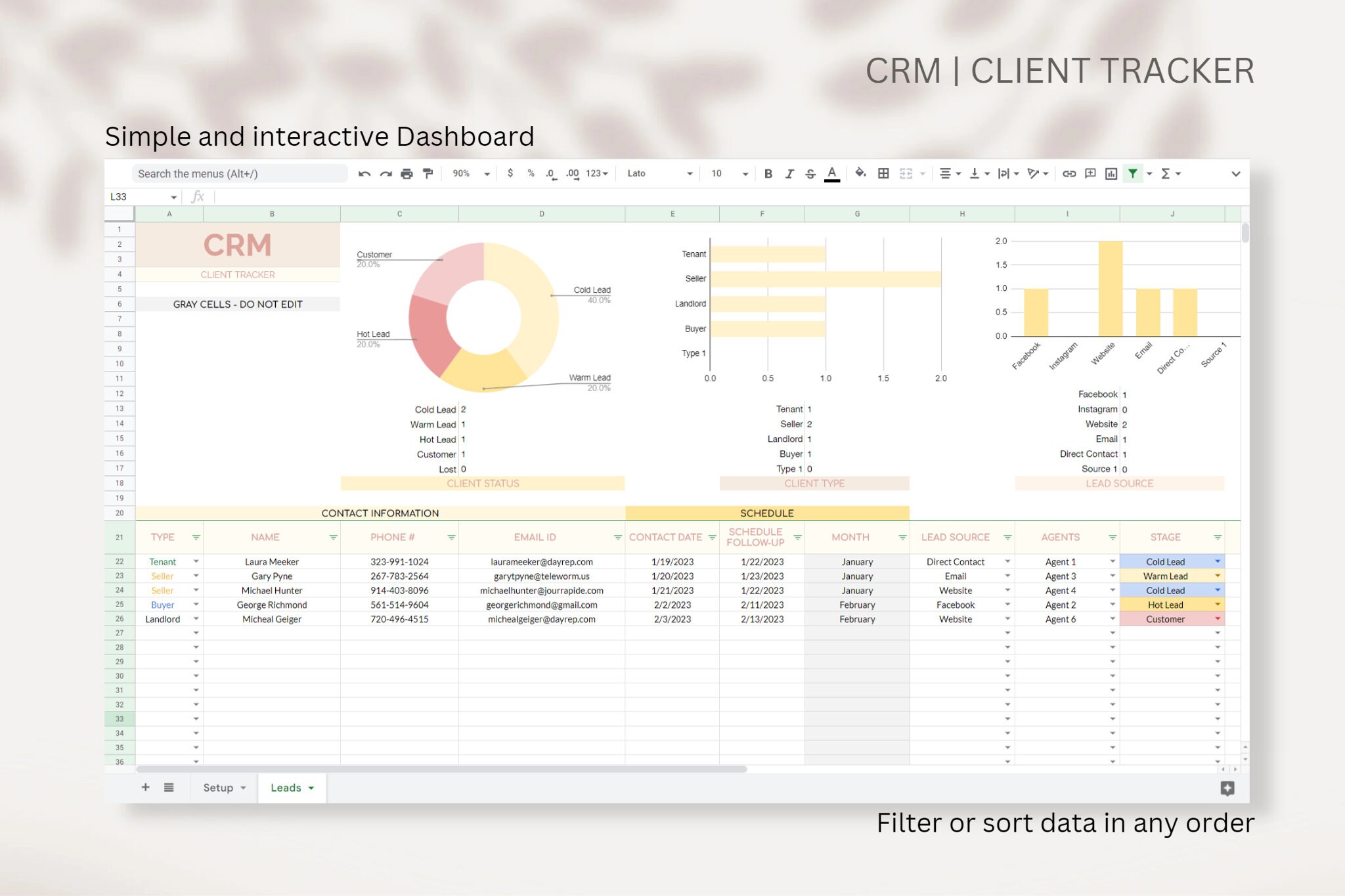
Task: Expand the Leads sheet tab menu
Action: click(309, 787)
